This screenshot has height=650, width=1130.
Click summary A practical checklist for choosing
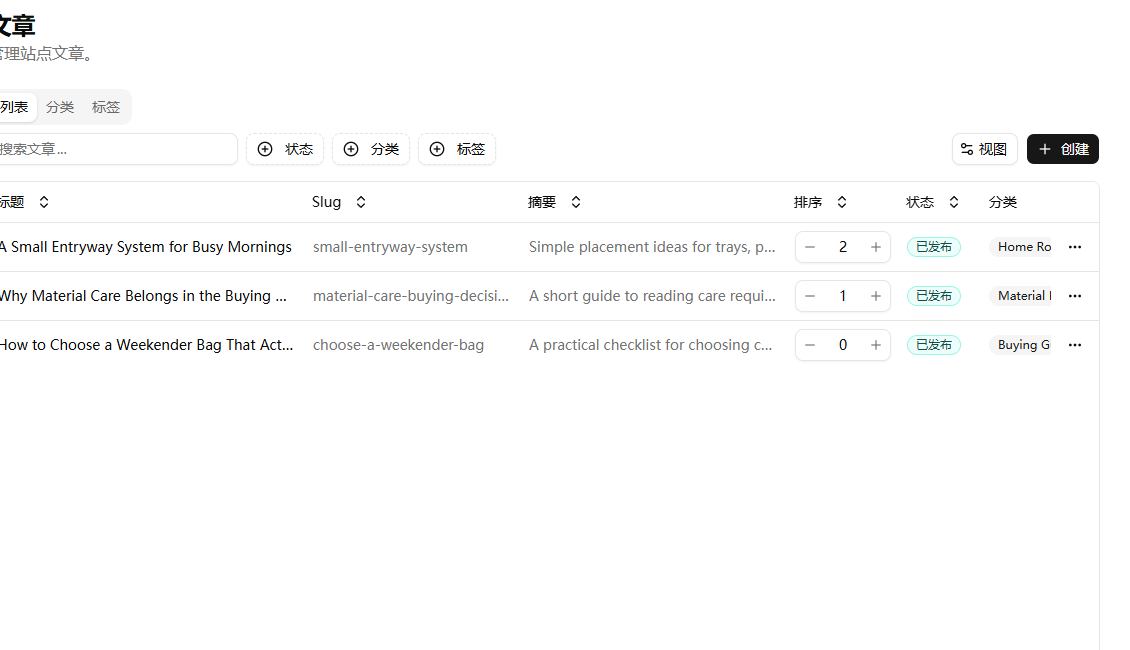click(650, 345)
